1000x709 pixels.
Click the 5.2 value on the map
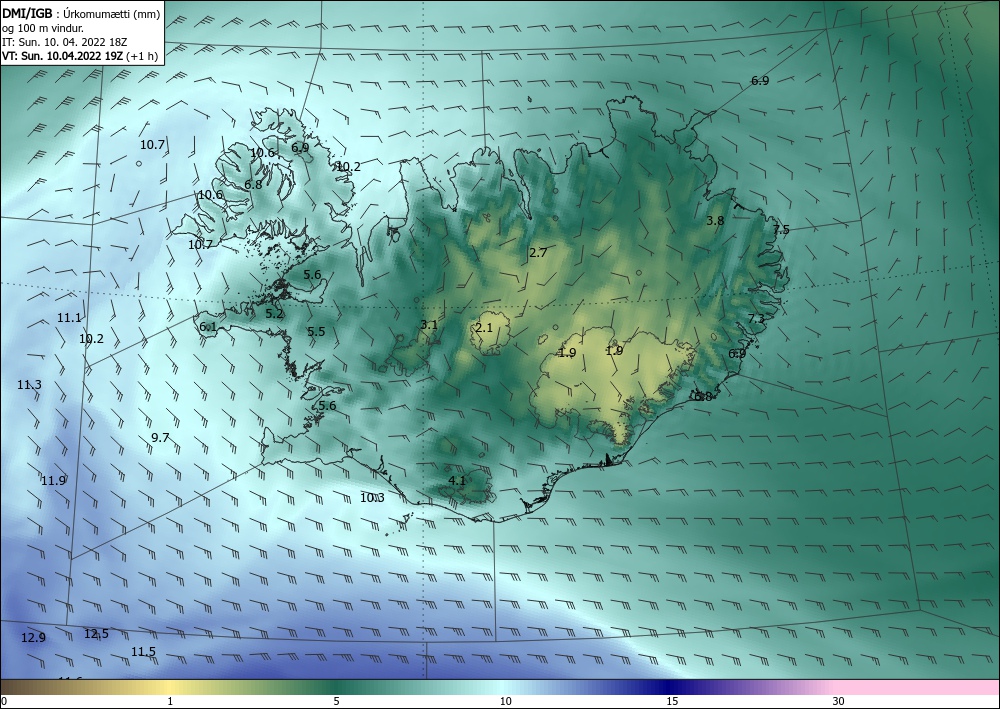click(x=274, y=314)
